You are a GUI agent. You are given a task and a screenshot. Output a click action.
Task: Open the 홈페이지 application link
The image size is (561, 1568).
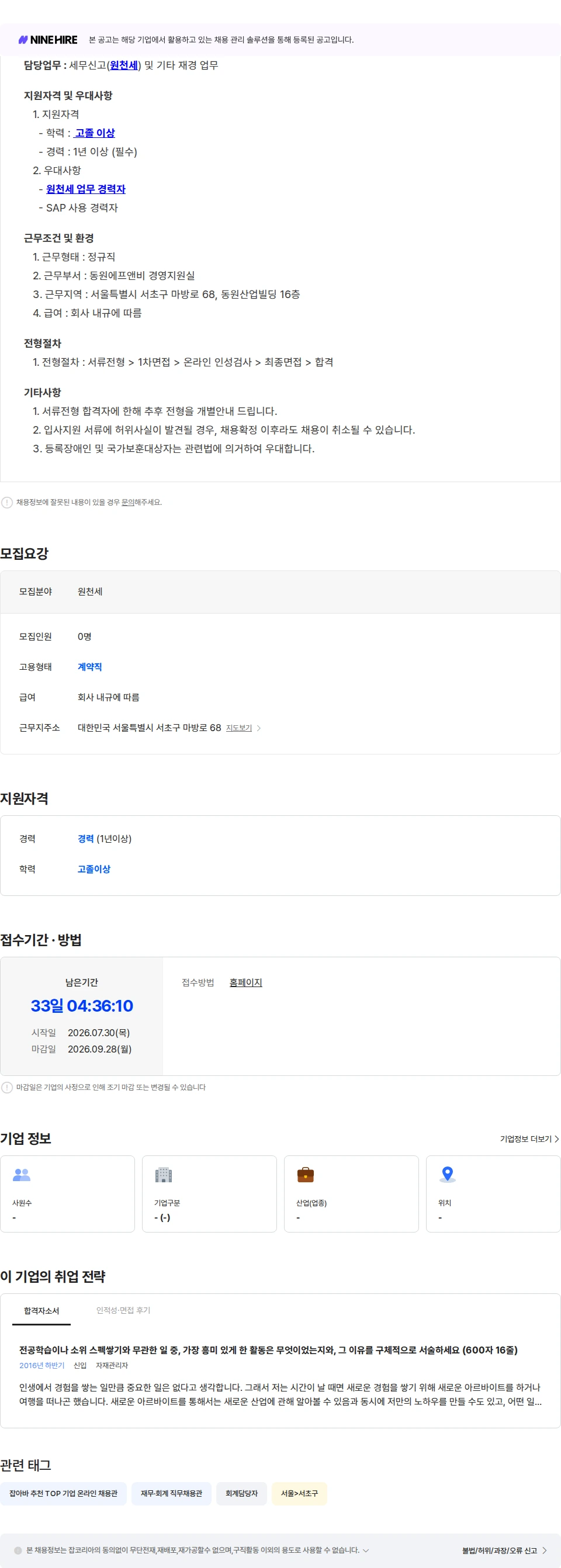pos(246,982)
